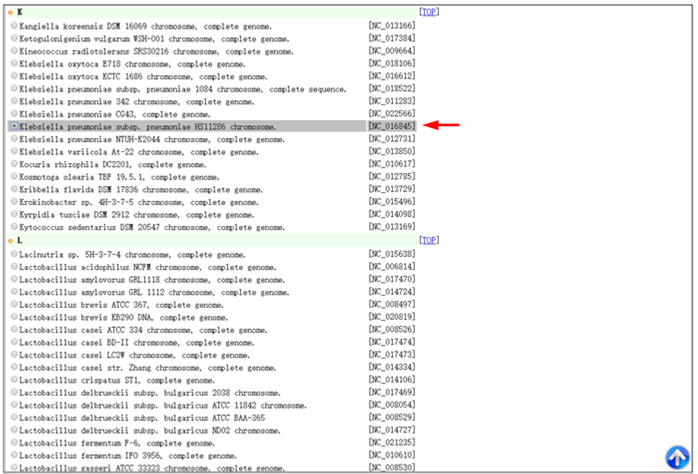Image resolution: width=698 pixels, height=474 pixels.
Task: Select Klebsiella pneumoniae HS11286 radio button
Action: tap(14, 127)
